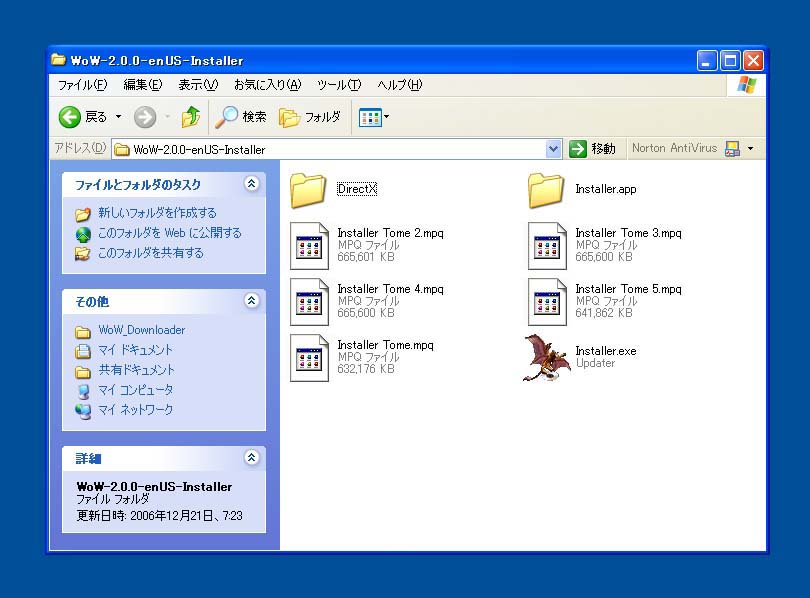
Task: Toggle the フォルダ folders pane button
Action: [310, 117]
